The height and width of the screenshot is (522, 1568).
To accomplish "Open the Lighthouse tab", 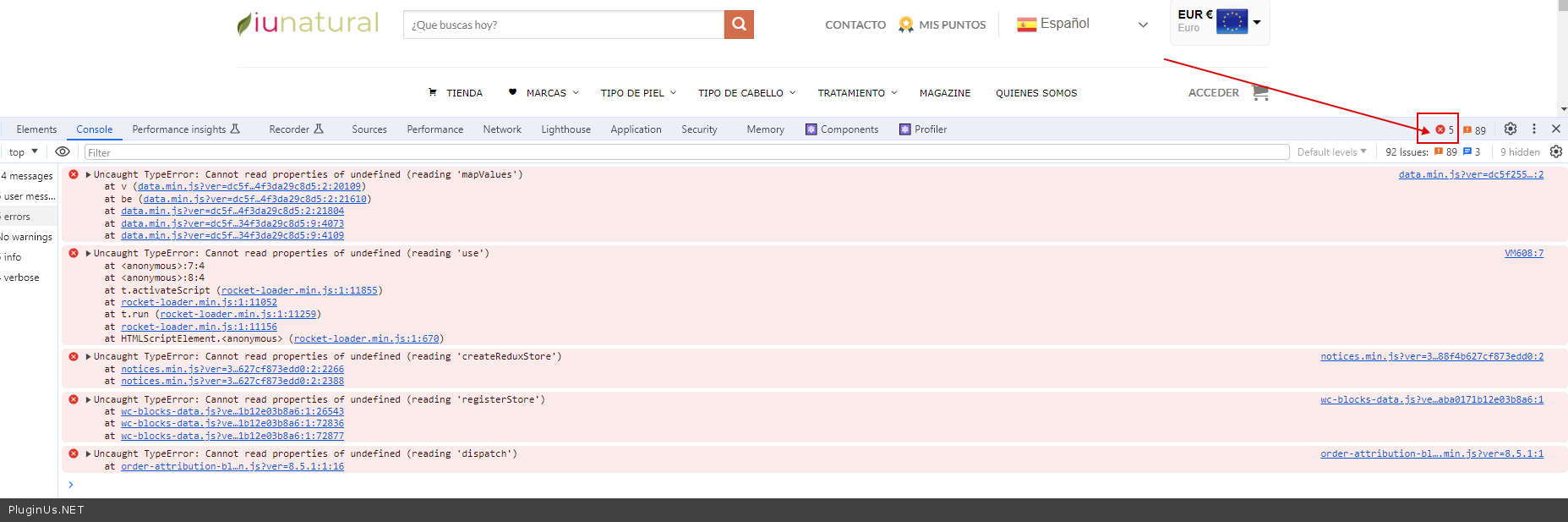I will pyautogui.click(x=565, y=129).
